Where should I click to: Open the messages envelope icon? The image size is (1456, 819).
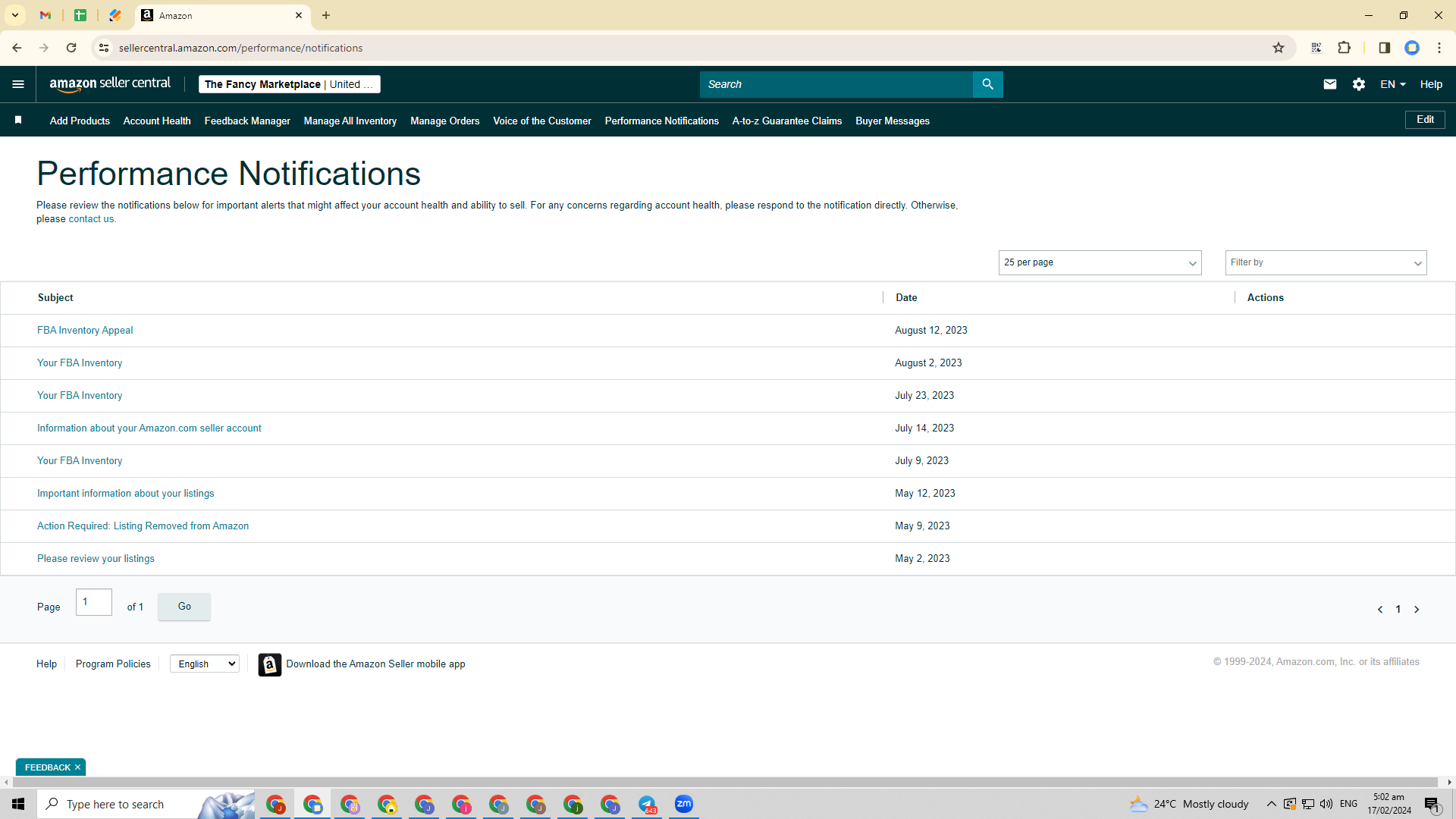point(1330,84)
